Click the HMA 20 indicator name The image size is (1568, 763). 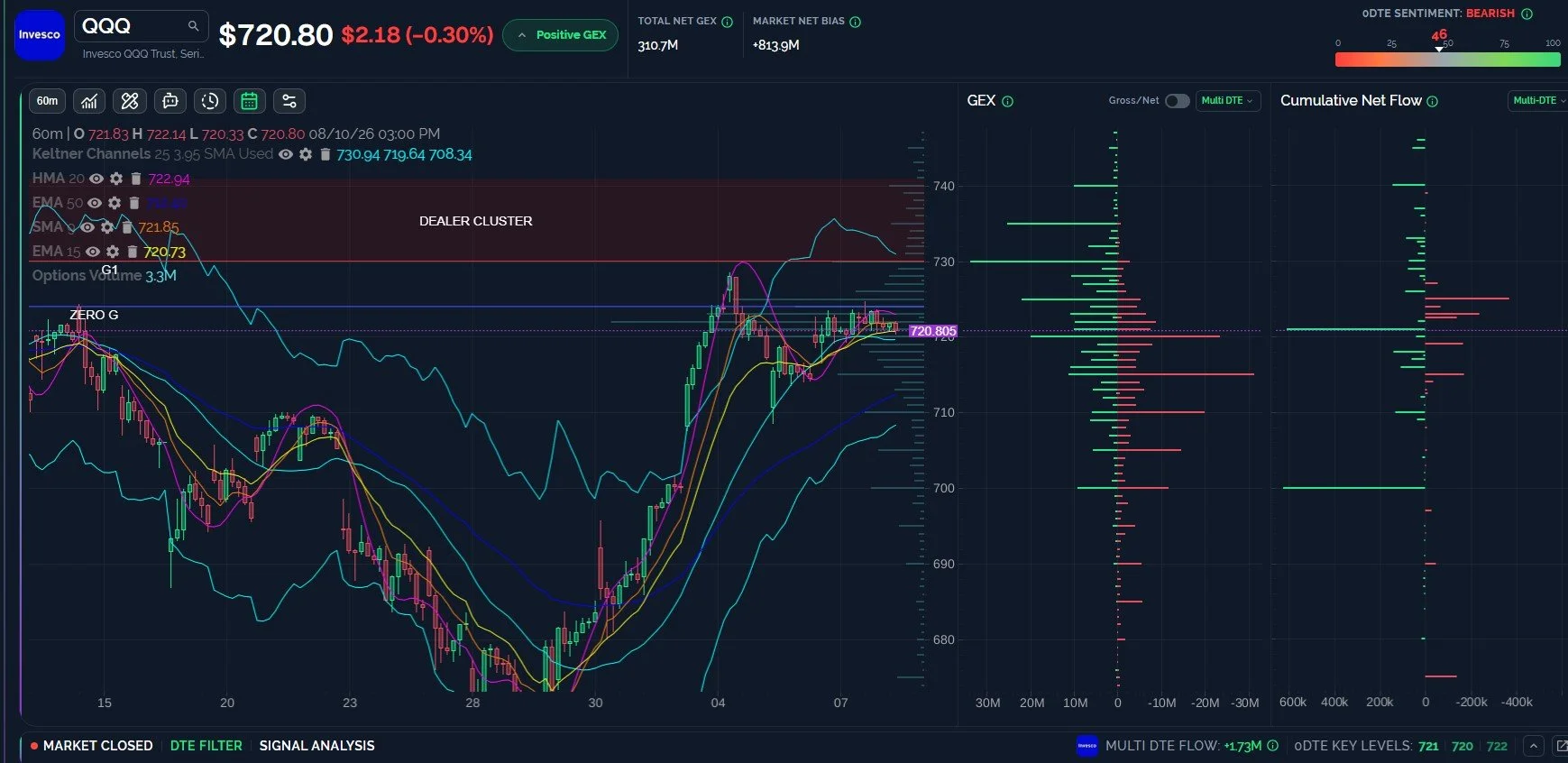pos(58,179)
